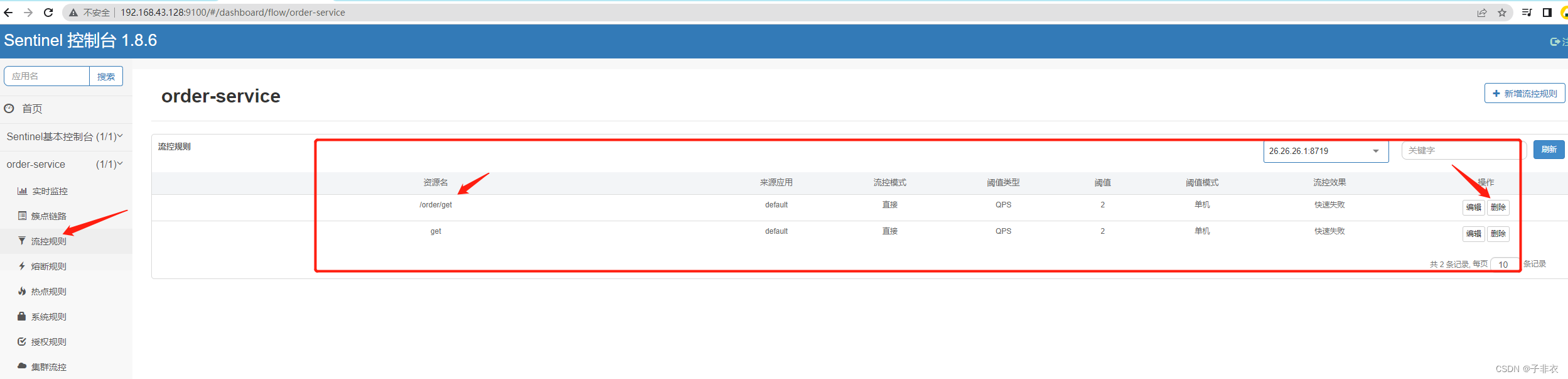Click the 来源应用 column header

[x=776, y=182]
